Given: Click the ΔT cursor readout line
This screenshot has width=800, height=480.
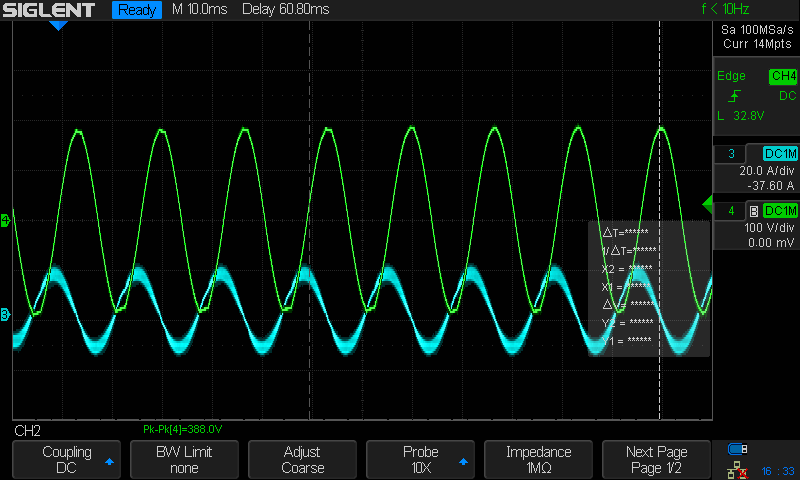Looking at the screenshot, I should 626,233.
